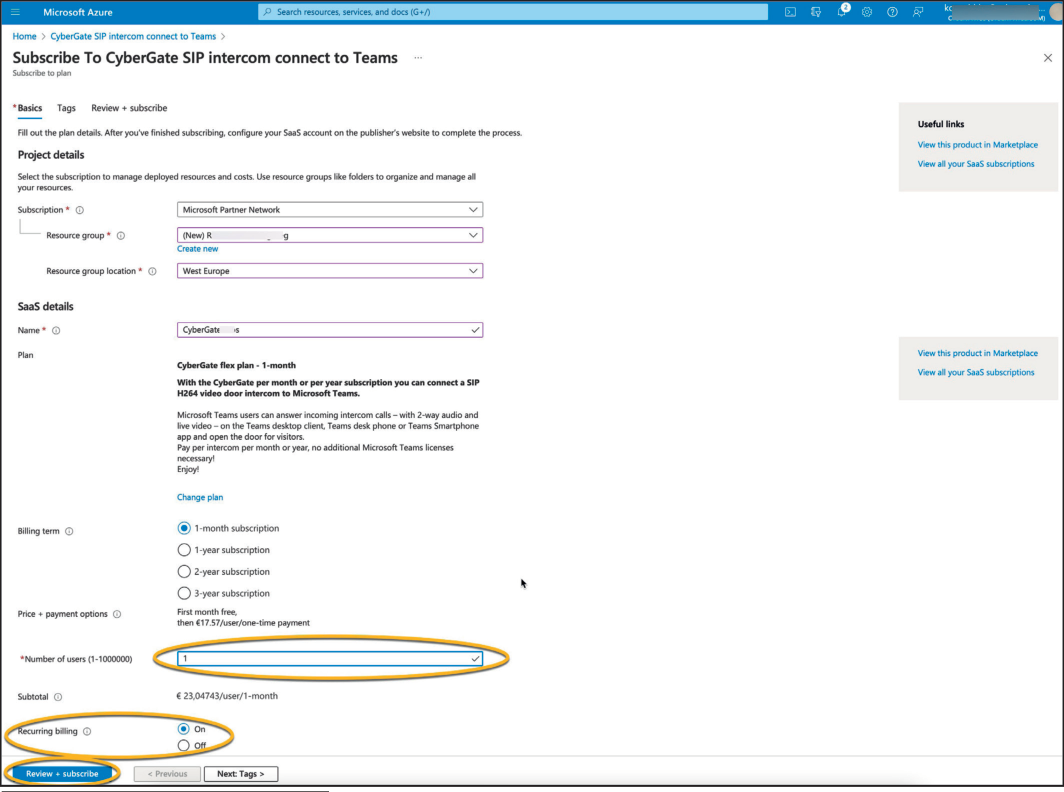This screenshot has width=1064, height=792.
Task: Select the 3-year subscription option
Action: click(x=184, y=592)
